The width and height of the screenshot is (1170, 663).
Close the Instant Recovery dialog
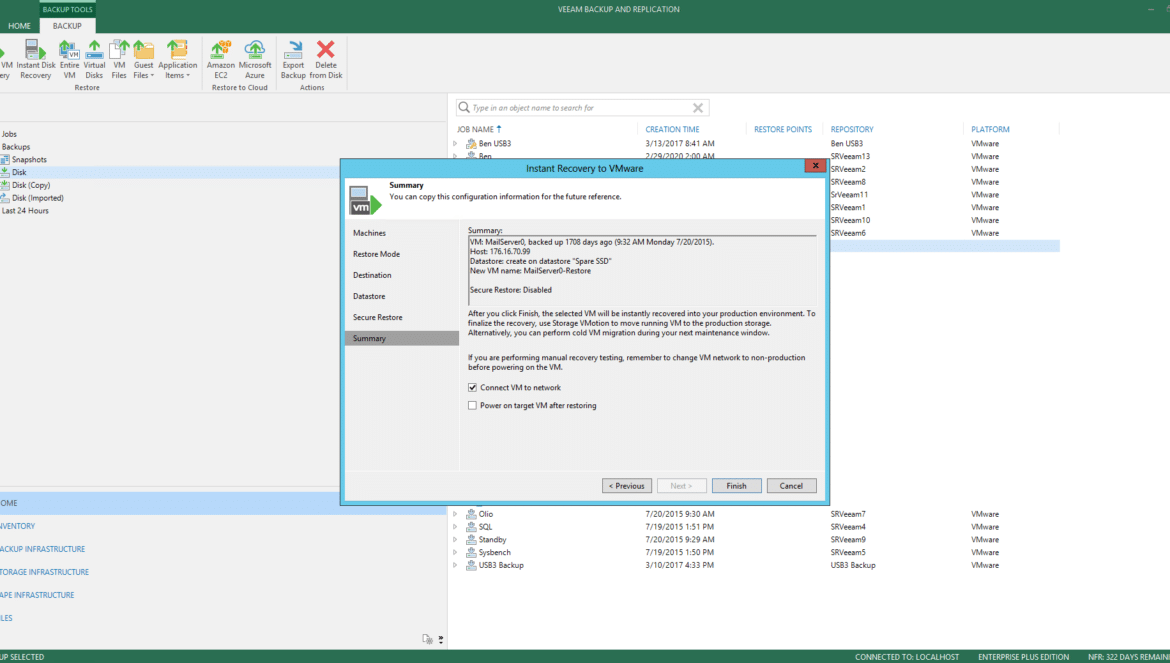point(815,166)
